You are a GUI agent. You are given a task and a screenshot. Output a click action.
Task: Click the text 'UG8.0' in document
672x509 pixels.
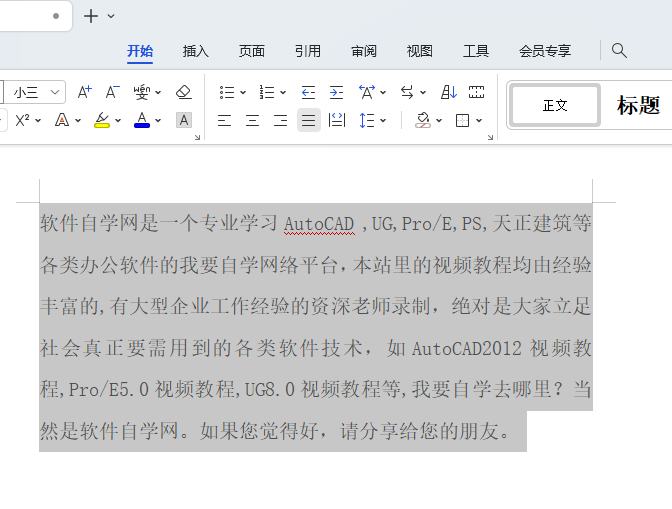point(270,390)
